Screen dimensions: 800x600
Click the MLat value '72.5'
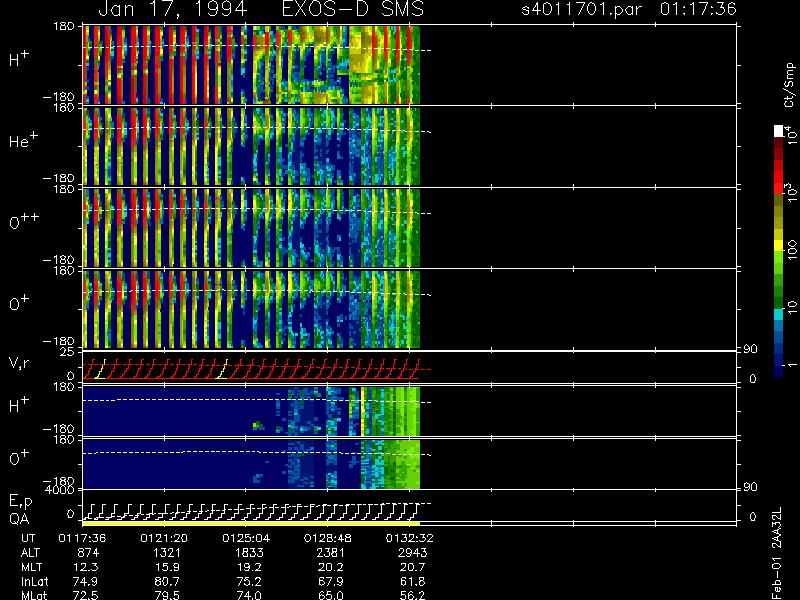pos(86,595)
